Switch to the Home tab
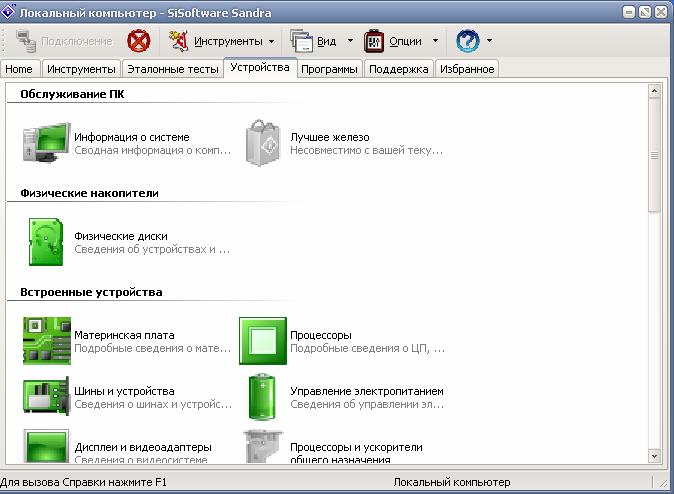Image resolution: width=674 pixels, height=494 pixels. [x=19, y=69]
